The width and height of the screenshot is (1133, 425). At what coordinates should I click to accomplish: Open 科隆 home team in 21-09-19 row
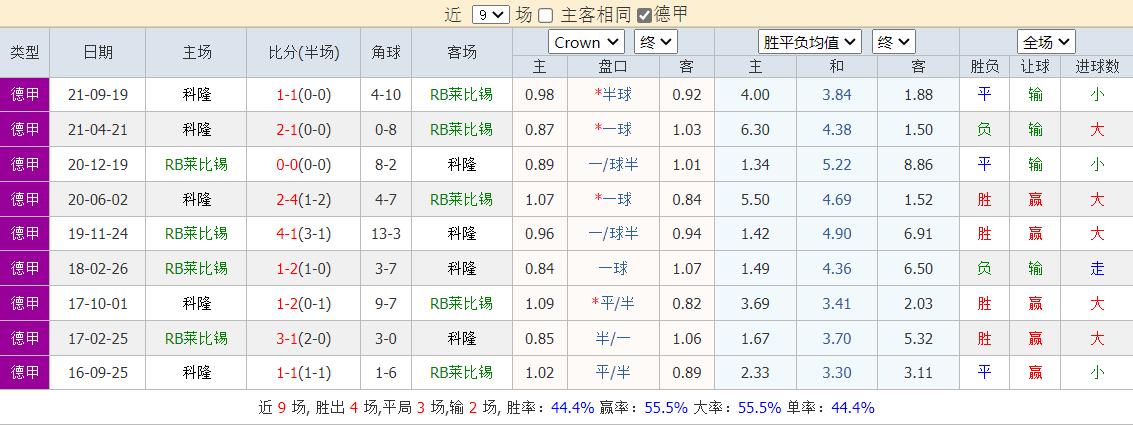197,95
